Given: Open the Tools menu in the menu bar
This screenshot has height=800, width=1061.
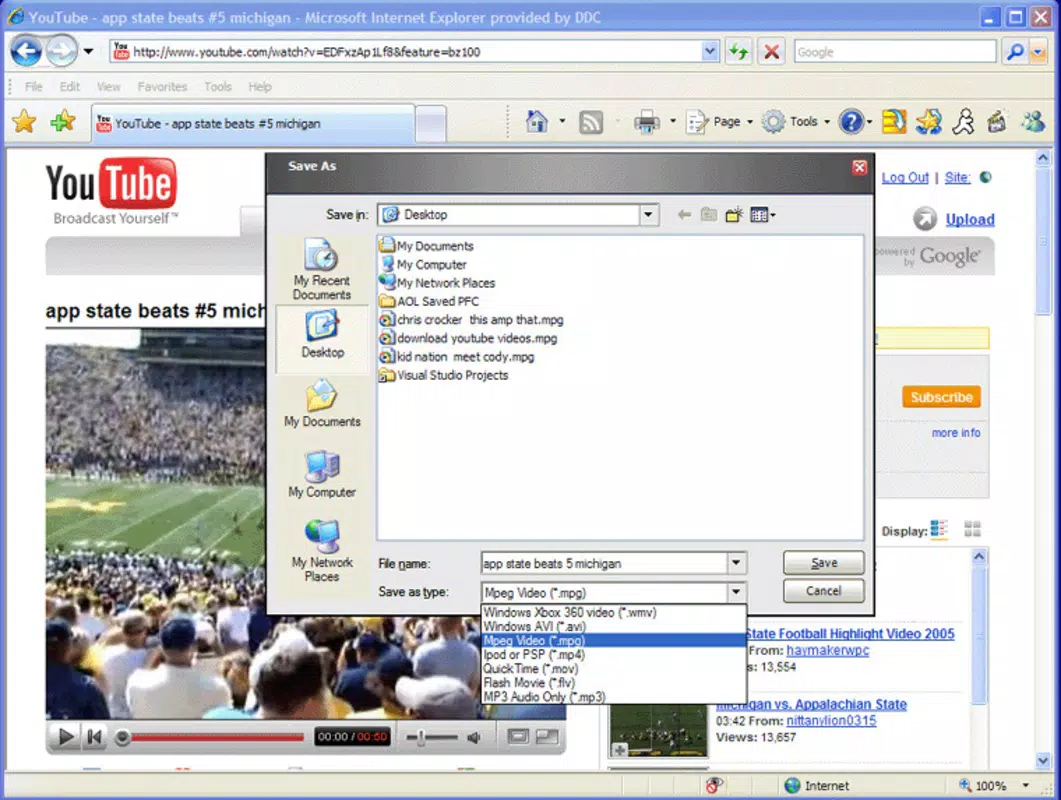Looking at the screenshot, I should tap(218, 87).
